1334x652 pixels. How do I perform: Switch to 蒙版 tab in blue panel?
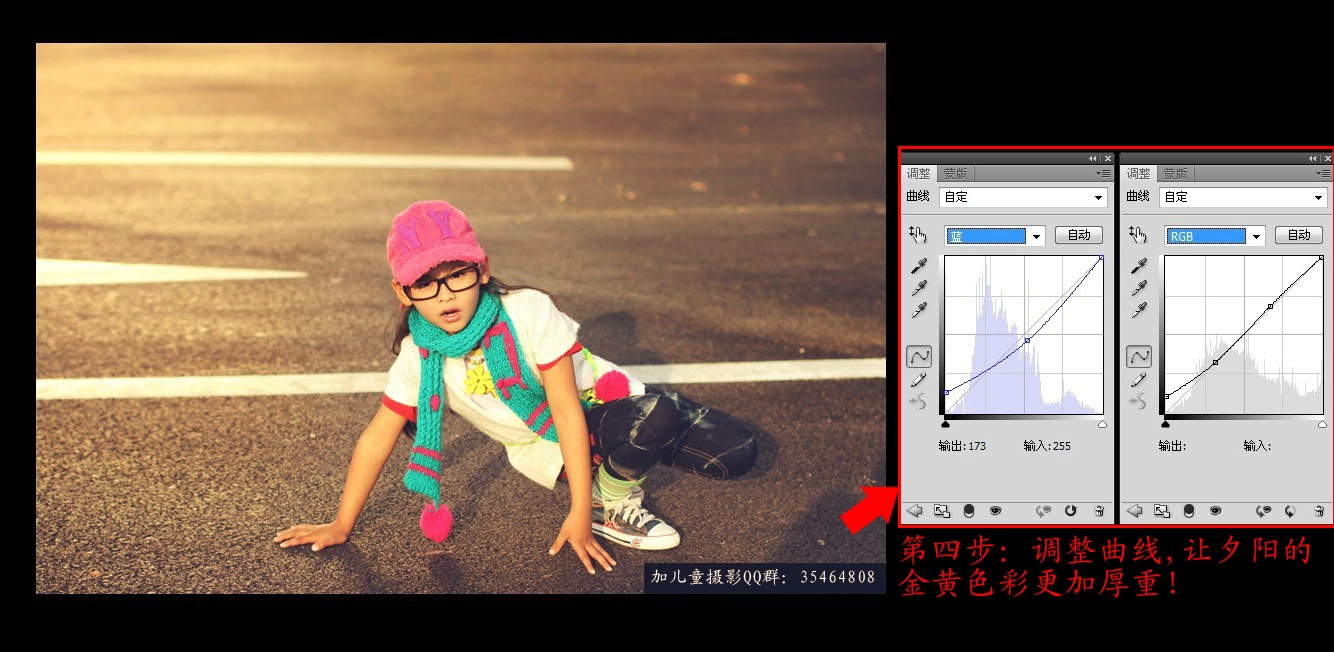[x=955, y=174]
